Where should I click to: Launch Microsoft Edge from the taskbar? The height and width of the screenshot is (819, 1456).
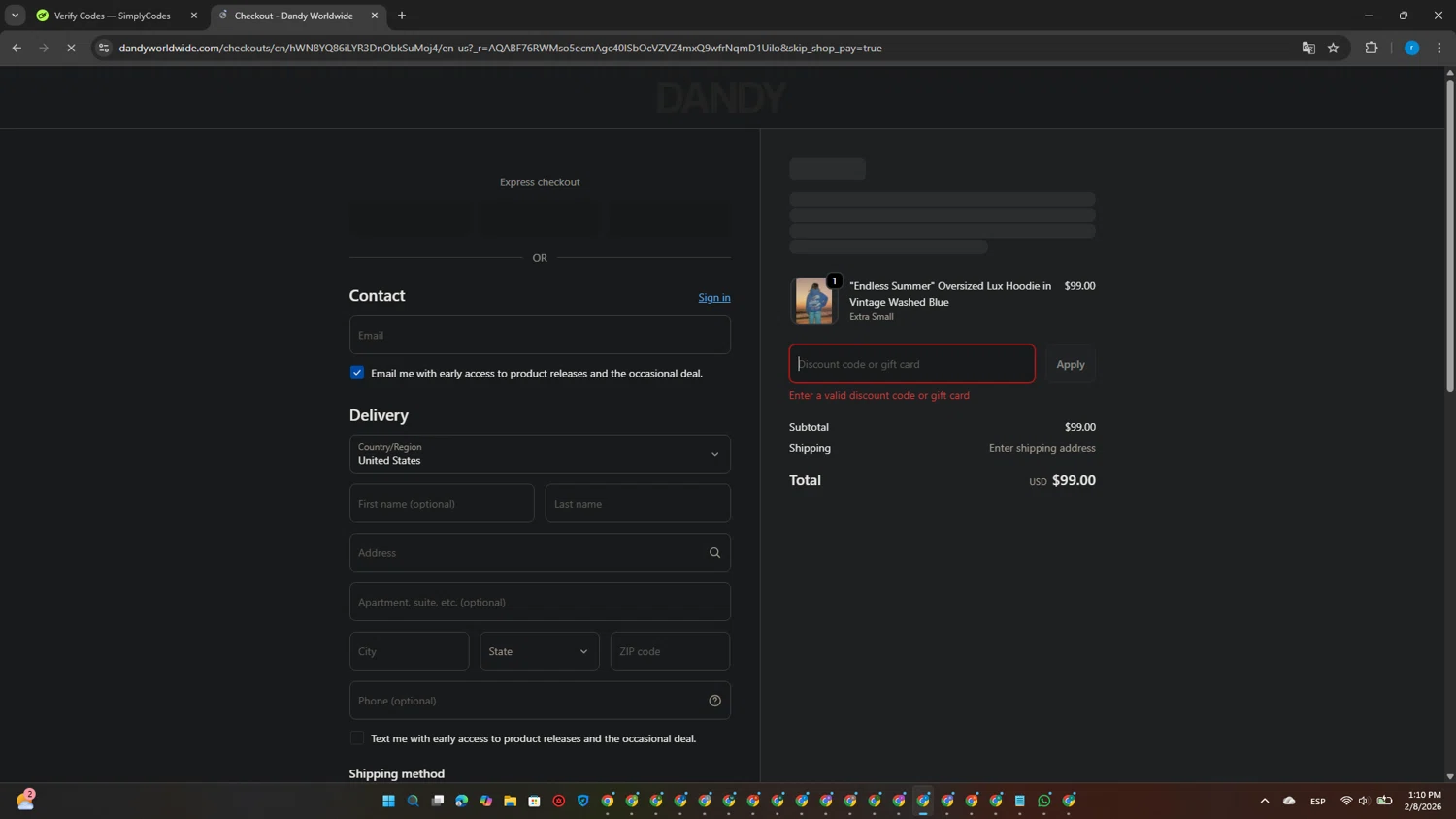pyautogui.click(x=461, y=801)
